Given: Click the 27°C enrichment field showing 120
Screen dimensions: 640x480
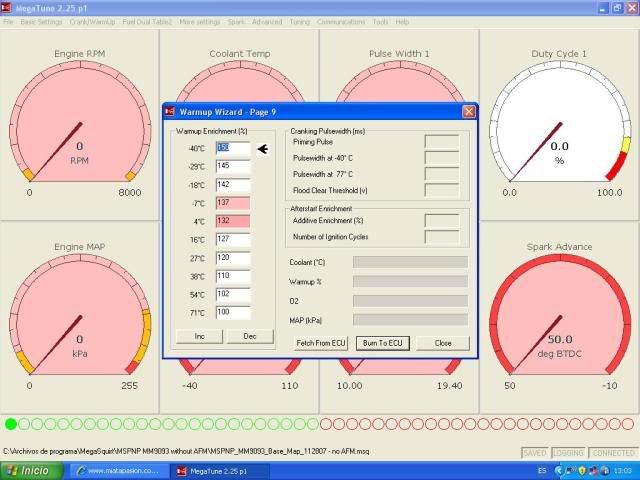Looking at the screenshot, I should click(x=233, y=258).
